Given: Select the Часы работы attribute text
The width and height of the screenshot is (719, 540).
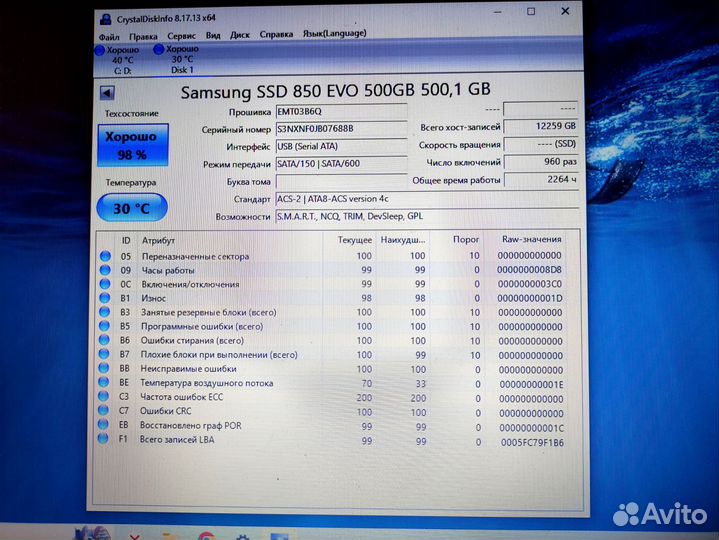Looking at the screenshot, I should coord(168,270).
